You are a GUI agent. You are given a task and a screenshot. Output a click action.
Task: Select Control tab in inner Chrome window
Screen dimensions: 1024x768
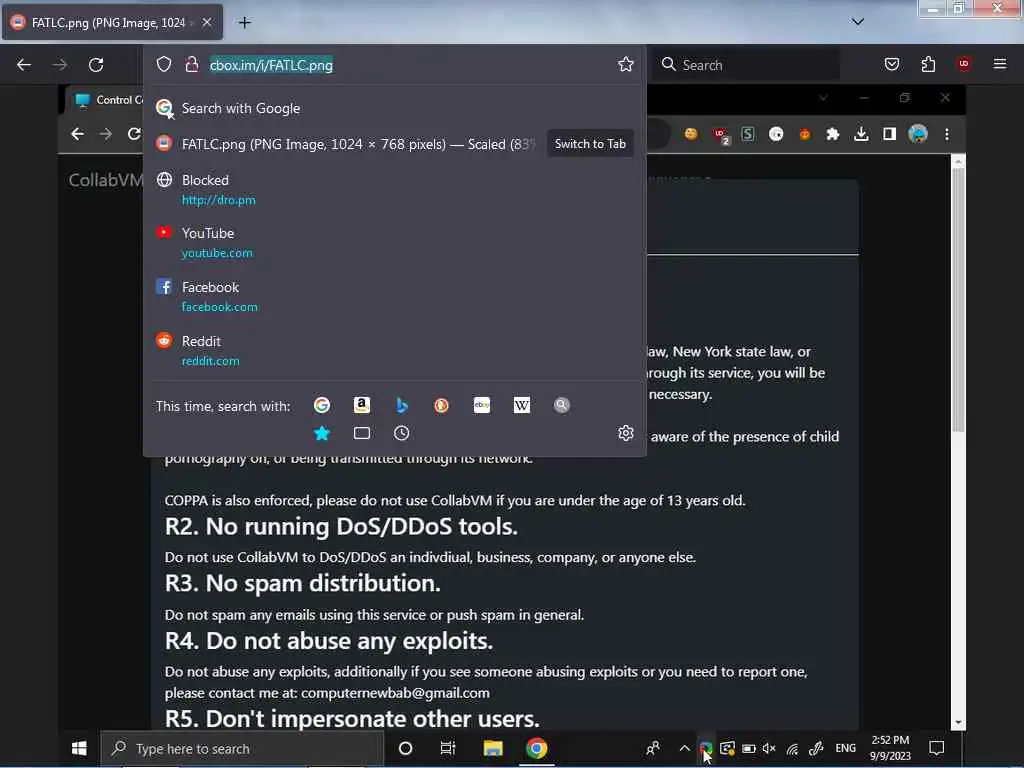[108, 100]
